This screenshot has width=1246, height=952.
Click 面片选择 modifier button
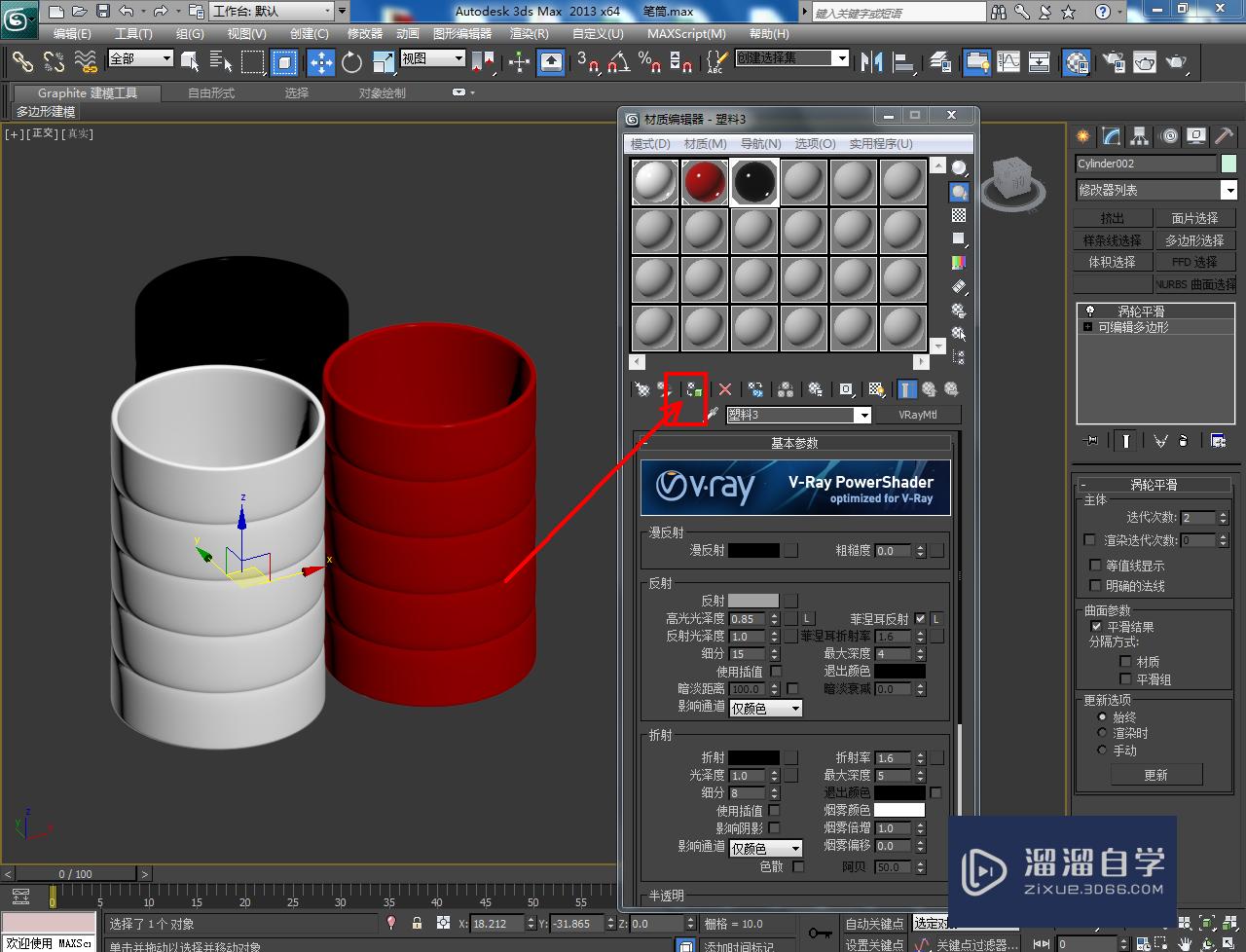tap(1194, 218)
